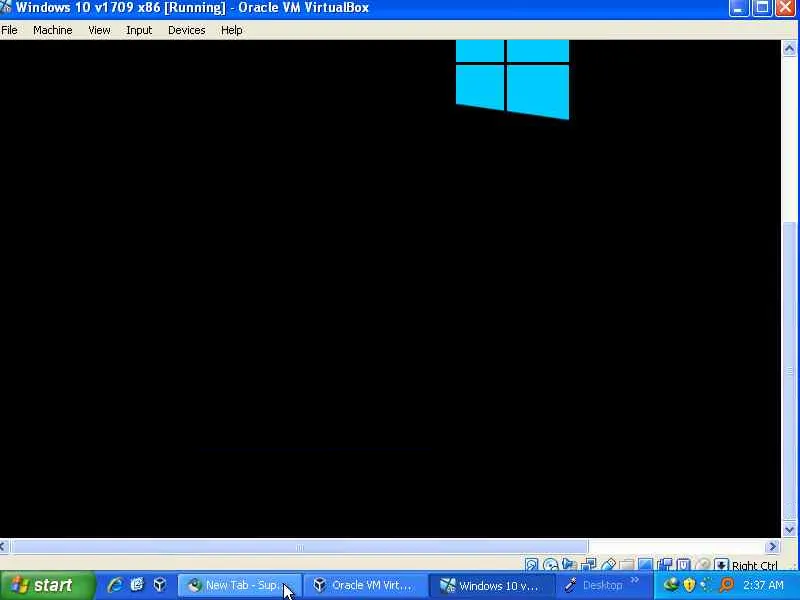Viewport: 800px width, 600px height.
Task: Switch to Windows 10 VM taskbar button
Action: tap(493, 585)
